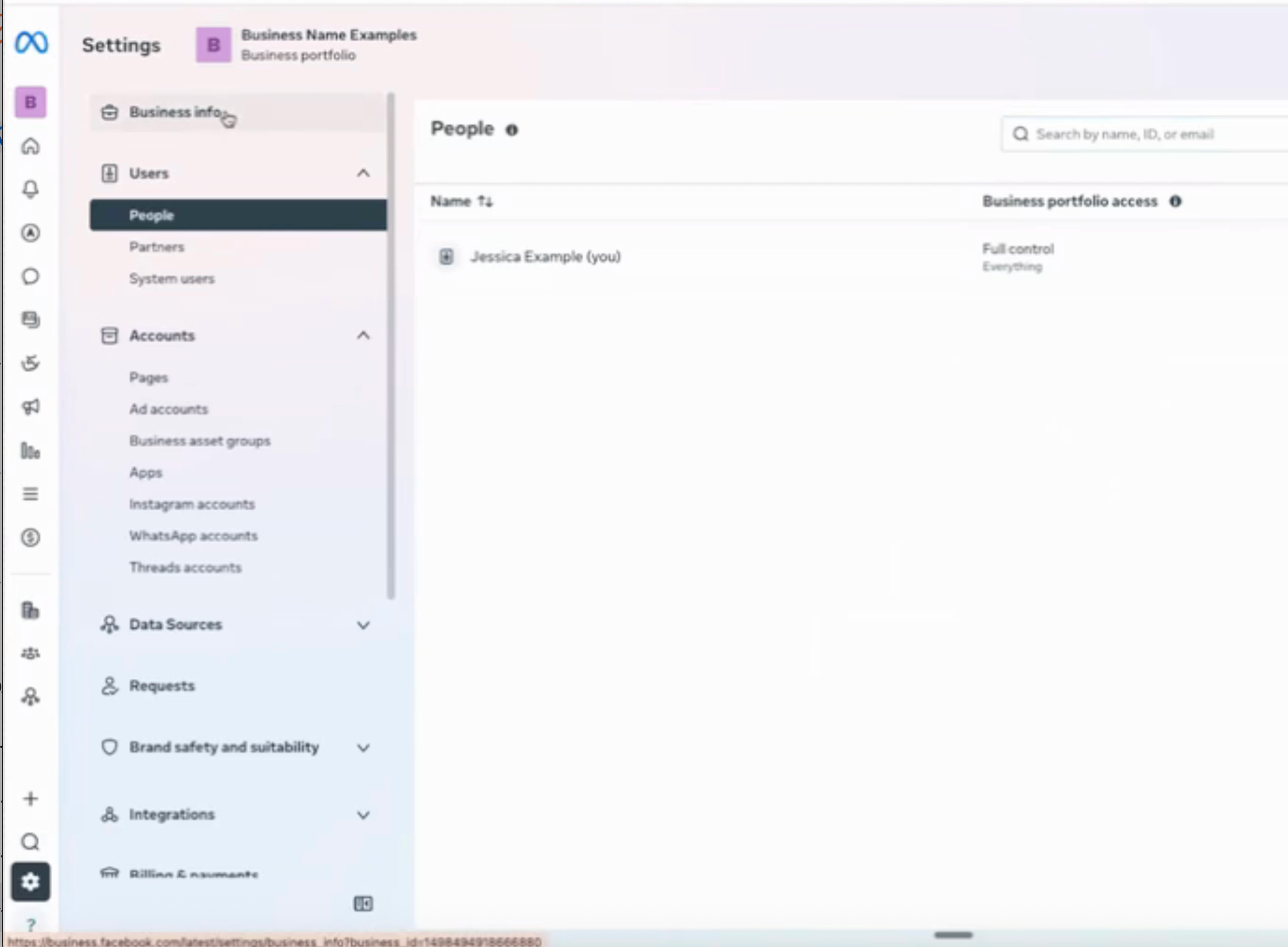Screen dimensions: 1288x947
Task: Open System users page
Action: (172, 278)
